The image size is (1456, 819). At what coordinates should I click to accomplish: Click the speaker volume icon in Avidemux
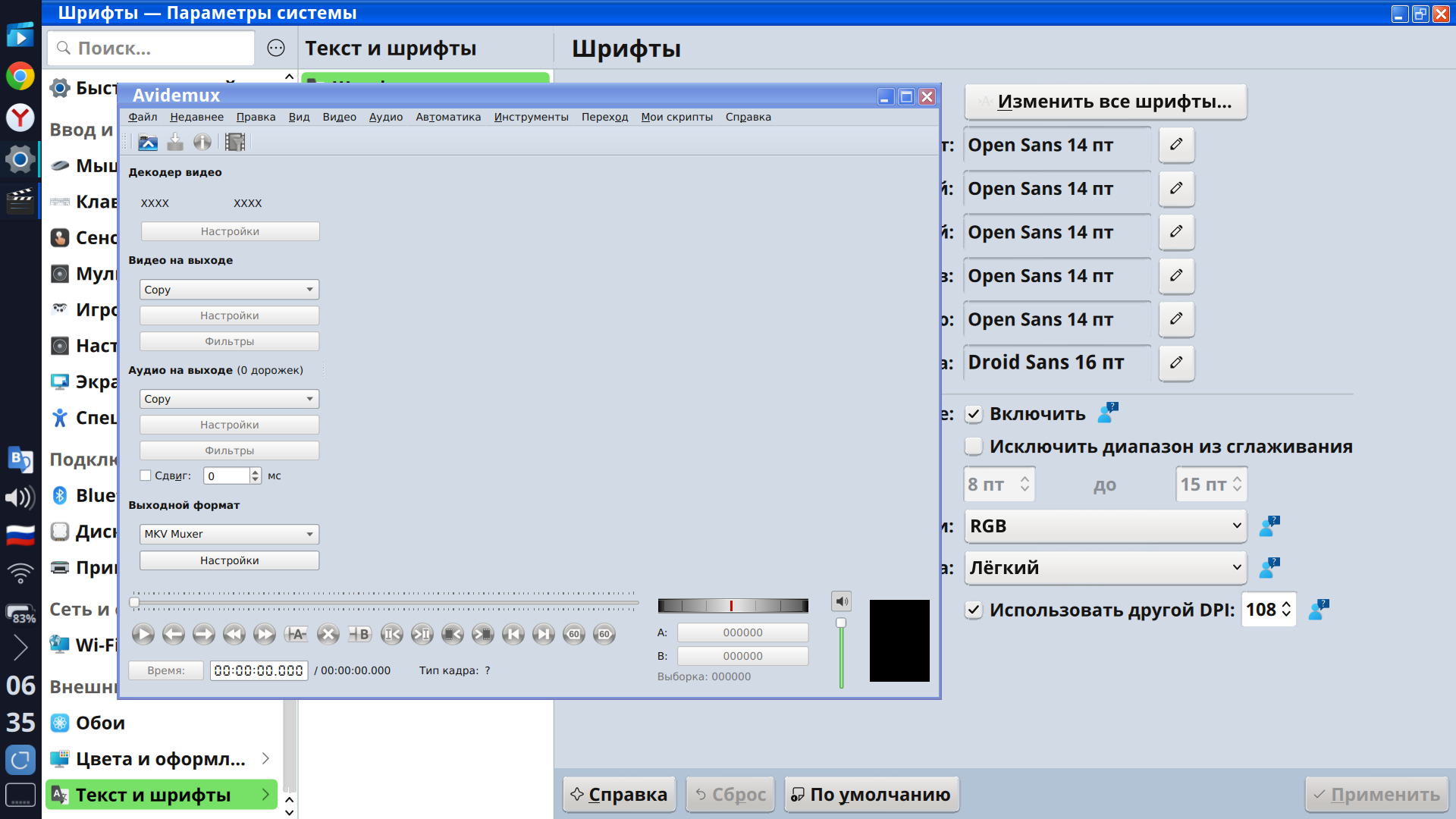(841, 601)
